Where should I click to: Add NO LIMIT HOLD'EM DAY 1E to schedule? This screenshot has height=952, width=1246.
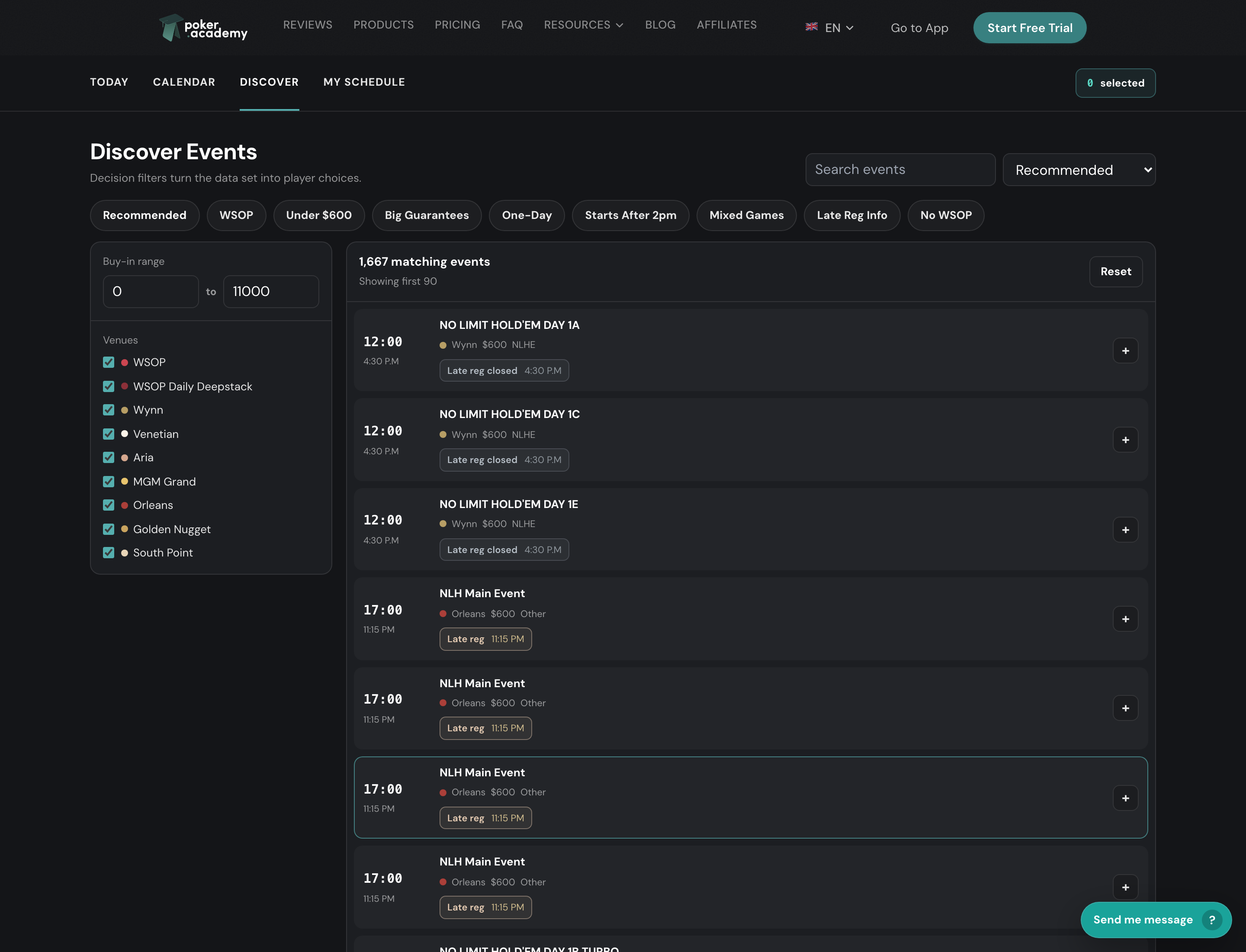click(x=1125, y=530)
